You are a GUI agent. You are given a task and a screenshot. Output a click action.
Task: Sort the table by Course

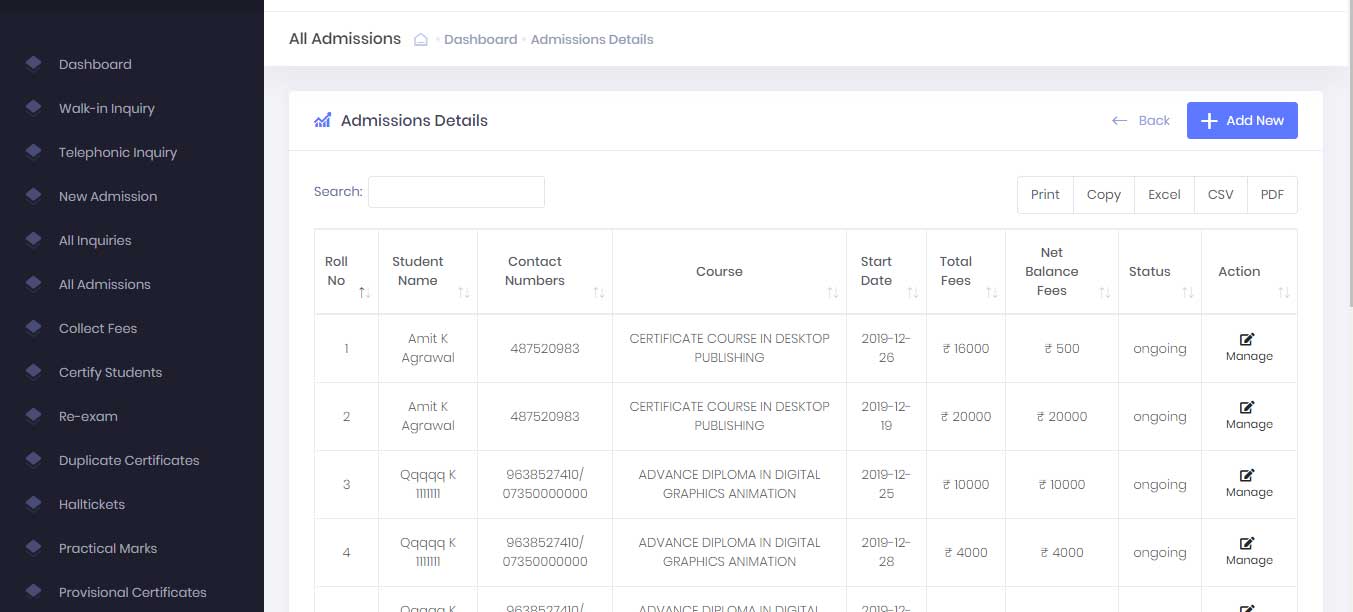pyautogui.click(x=729, y=271)
